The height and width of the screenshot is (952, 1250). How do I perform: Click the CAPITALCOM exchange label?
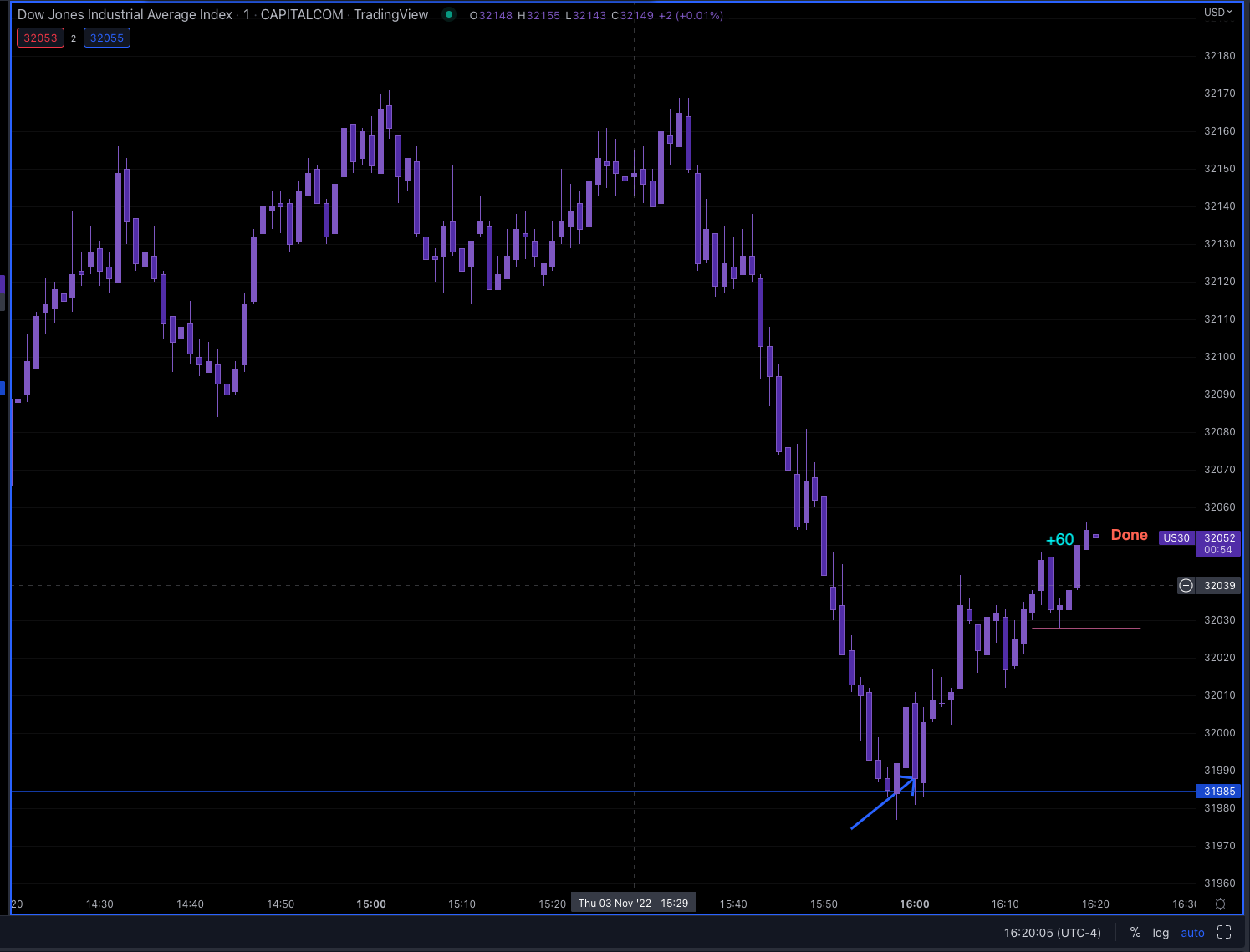coord(302,14)
